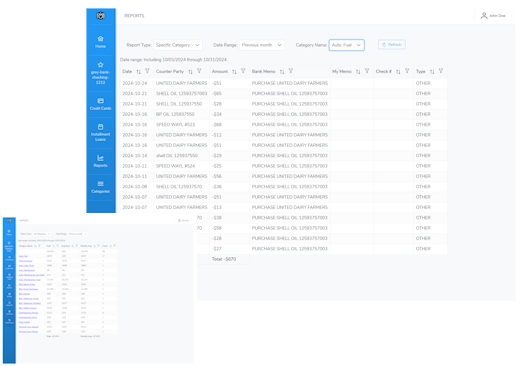Screen dimensions: 524x366
Task: Open the Type column filter funnel
Action: point(441,71)
